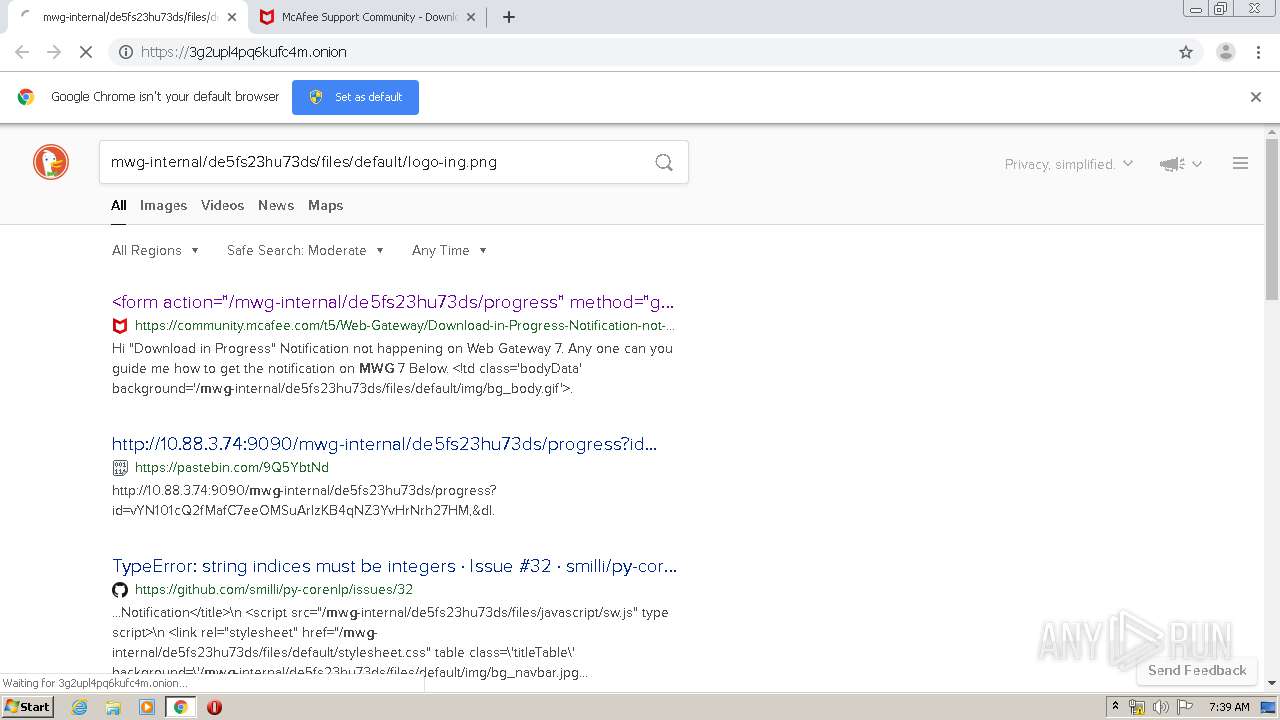Viewport: 1280px width, 720px height.
Task: Open the Safe Search: Moderate dropdown
Action: point(305,250)
